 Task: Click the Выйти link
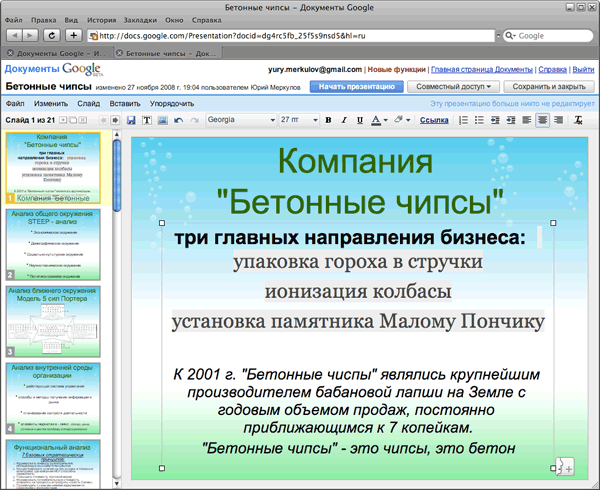tap(583, 70)
